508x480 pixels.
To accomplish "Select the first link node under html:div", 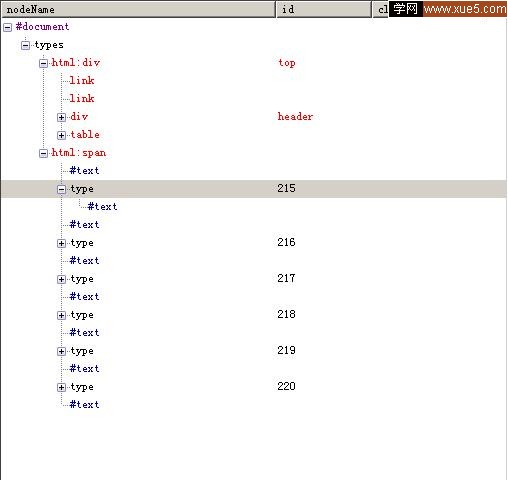I will click(x=82, y=80).
